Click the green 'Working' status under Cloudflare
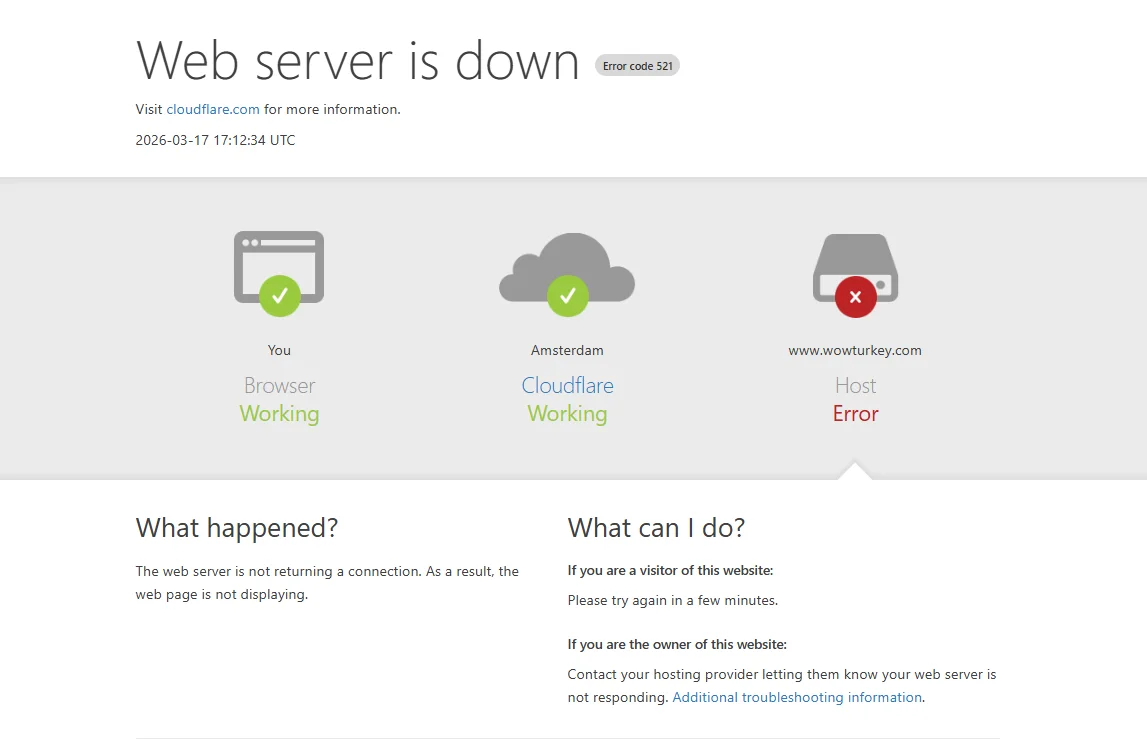This screenshot has height=741, width=1147. 567,414
